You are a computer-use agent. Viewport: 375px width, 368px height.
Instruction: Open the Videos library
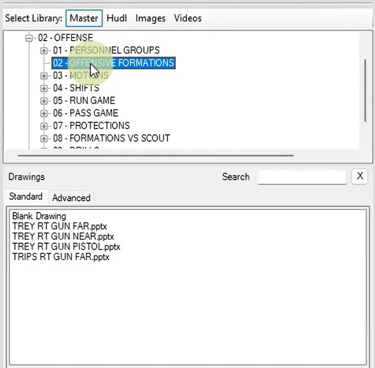(188, 18)
